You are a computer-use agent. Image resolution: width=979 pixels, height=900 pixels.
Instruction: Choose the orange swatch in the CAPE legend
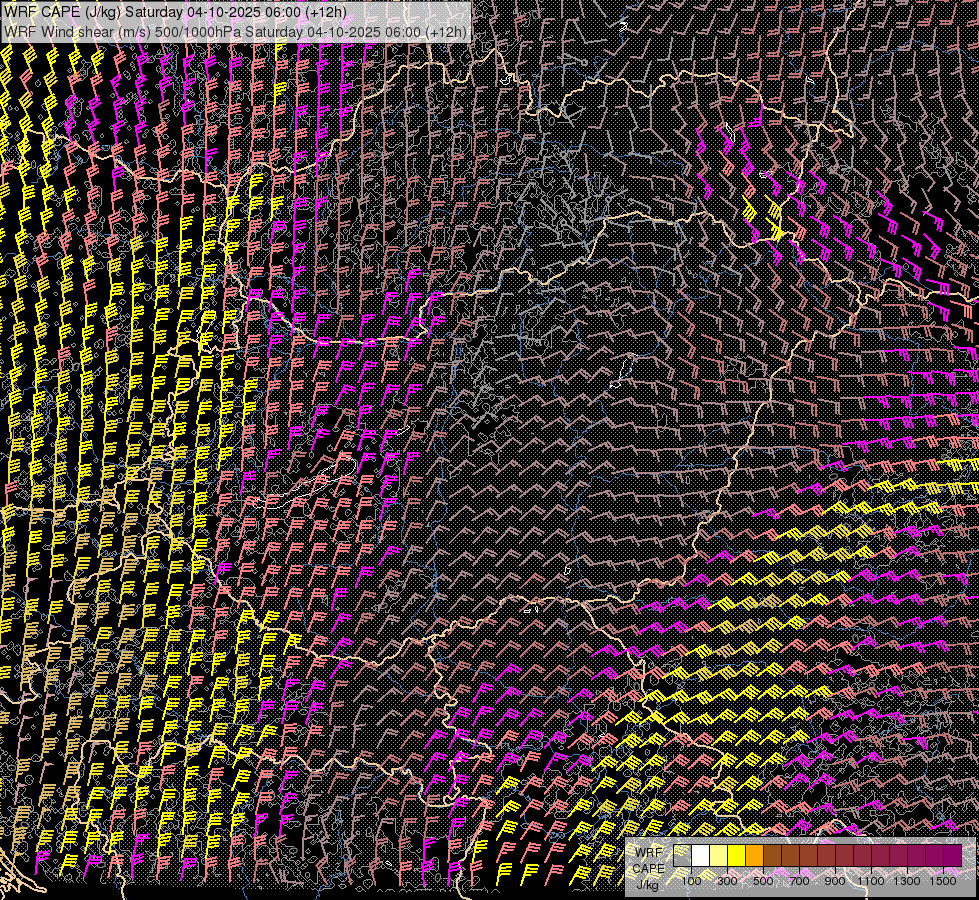[x=754, y=856]
